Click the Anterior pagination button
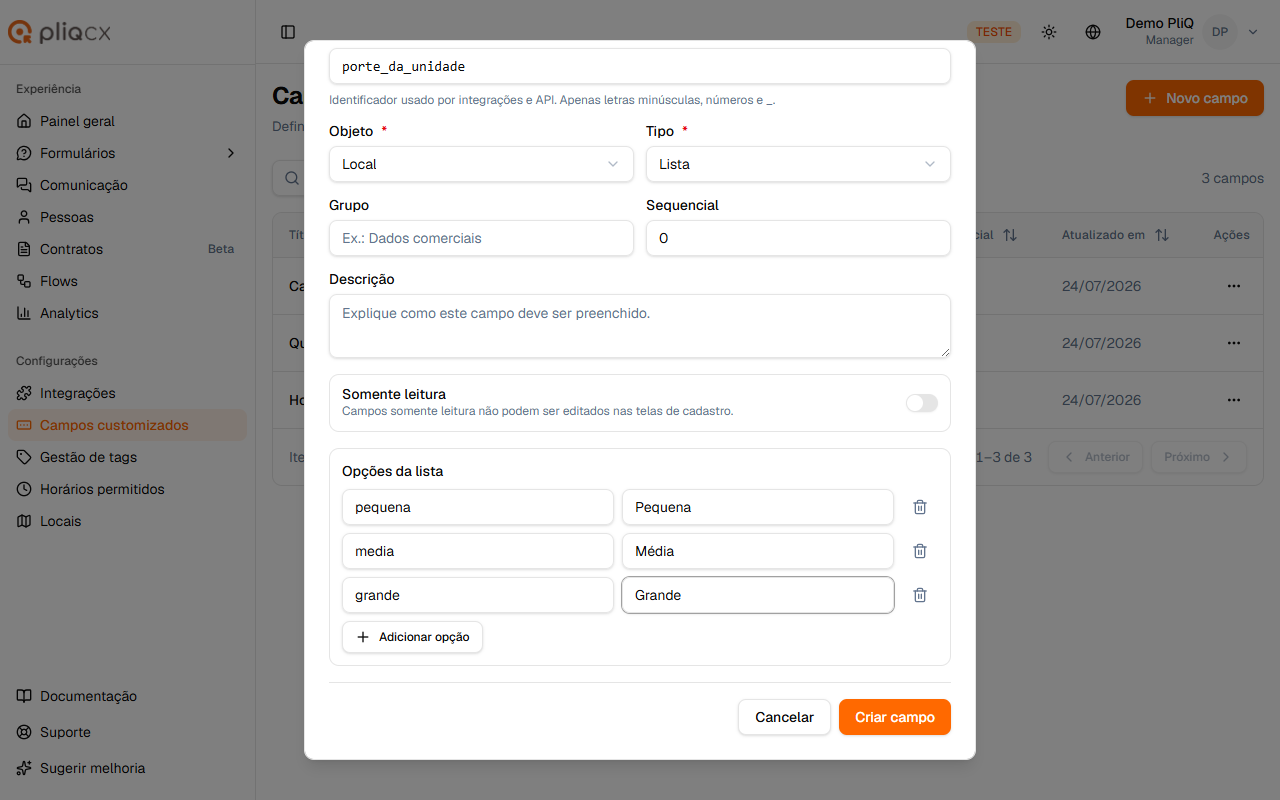 (1095, 457)
